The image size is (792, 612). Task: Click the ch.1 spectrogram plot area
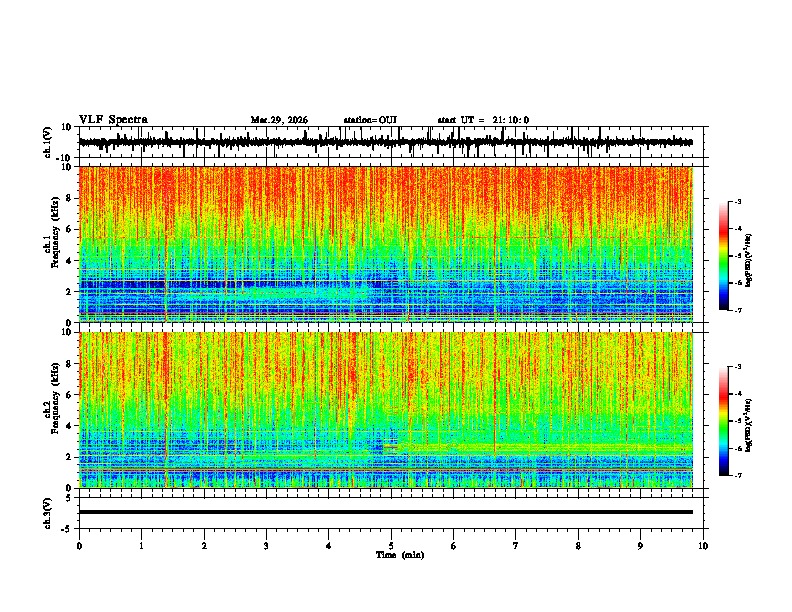click(x=386, y=244)
